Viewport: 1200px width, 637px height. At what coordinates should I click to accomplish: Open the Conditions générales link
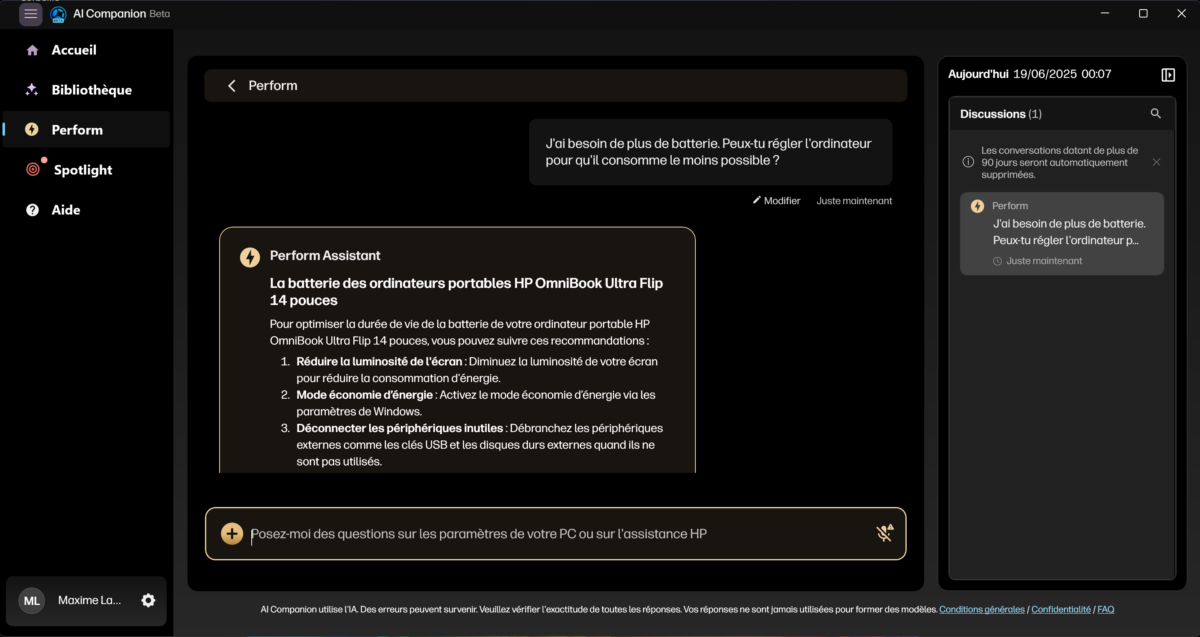coord(982,609)
